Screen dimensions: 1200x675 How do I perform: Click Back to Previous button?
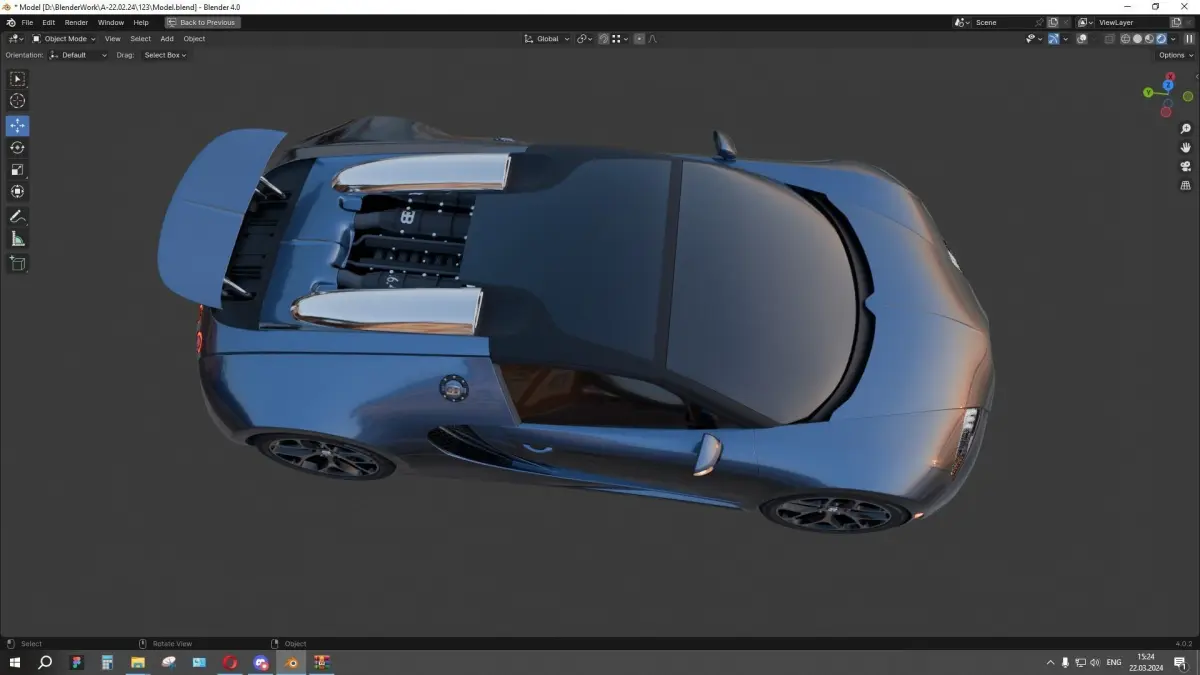(202, 22)
